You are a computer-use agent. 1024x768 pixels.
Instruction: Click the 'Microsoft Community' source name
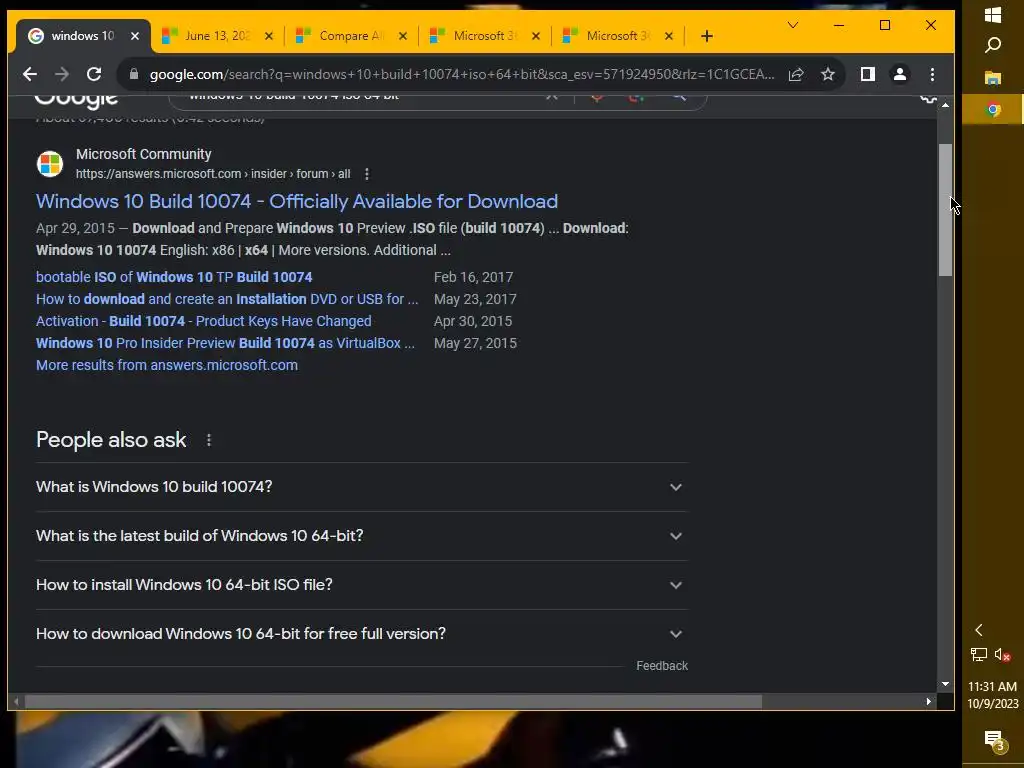pyautogui.click(x=143, y=154)
